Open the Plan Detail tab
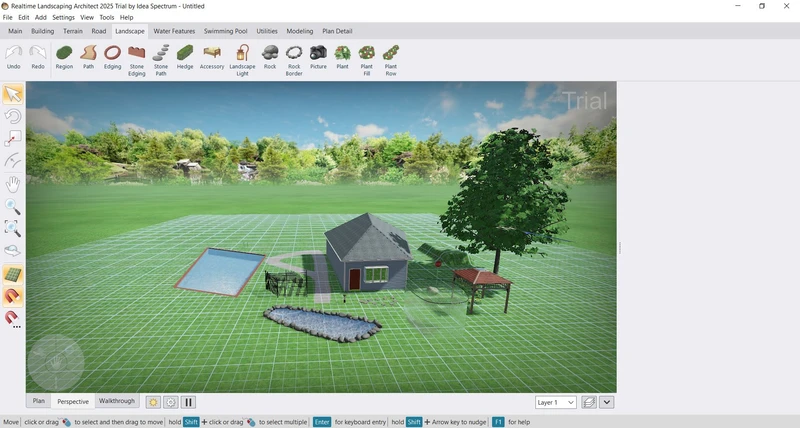This screenshot has width=800, height=428. tap(337, 31)
